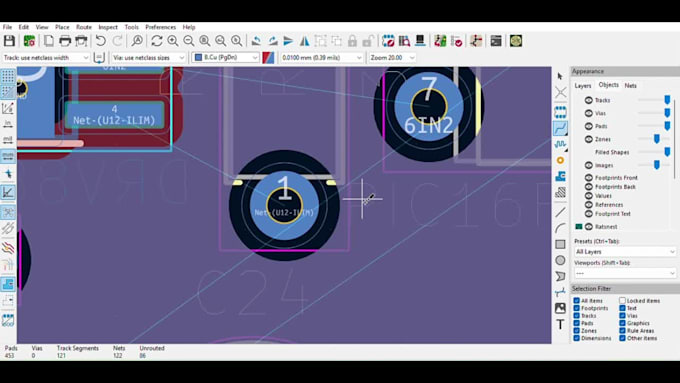Open the Viewports dropdown
The width and height of the screenshot is (680, 383).
tap(624, 273)
